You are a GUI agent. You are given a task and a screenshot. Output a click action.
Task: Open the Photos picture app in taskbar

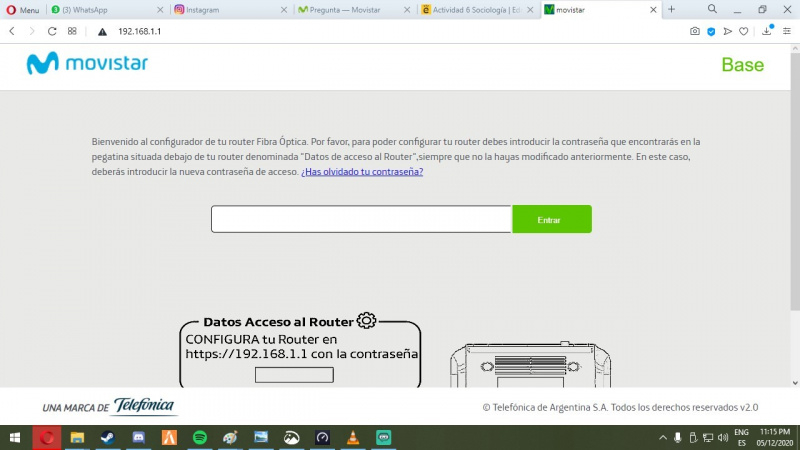pyautogui.click(x=261, y=438)
